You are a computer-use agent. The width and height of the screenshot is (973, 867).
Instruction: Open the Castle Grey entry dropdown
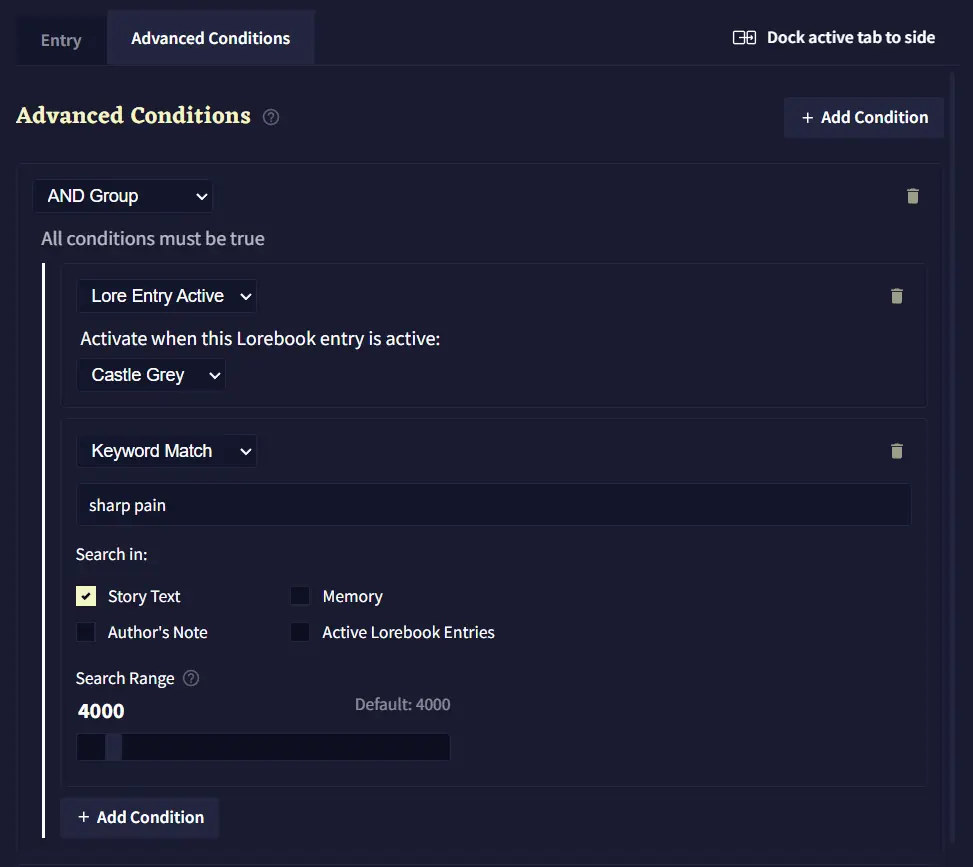pyautogui.click(x=151, y=375)
